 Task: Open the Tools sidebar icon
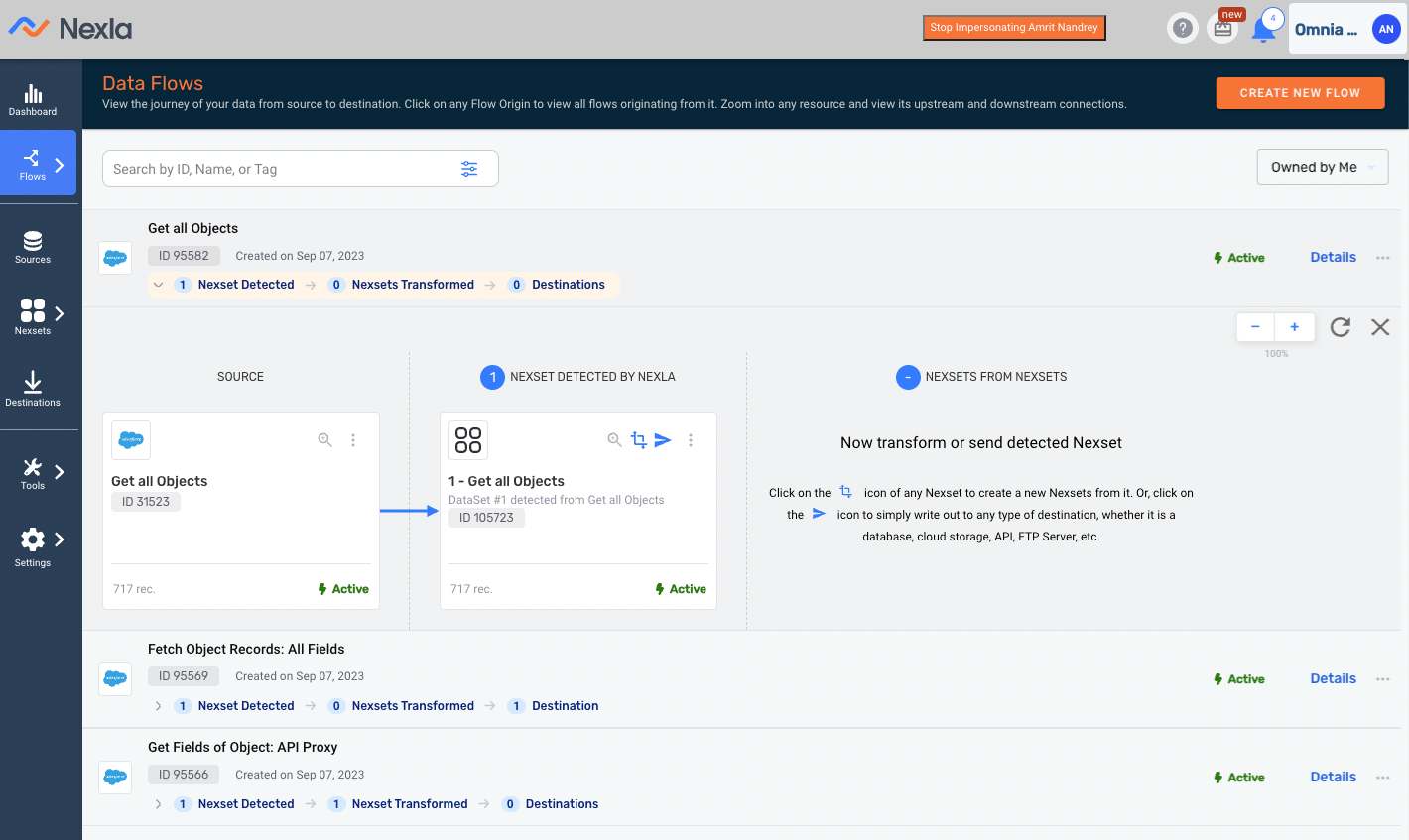33,466
